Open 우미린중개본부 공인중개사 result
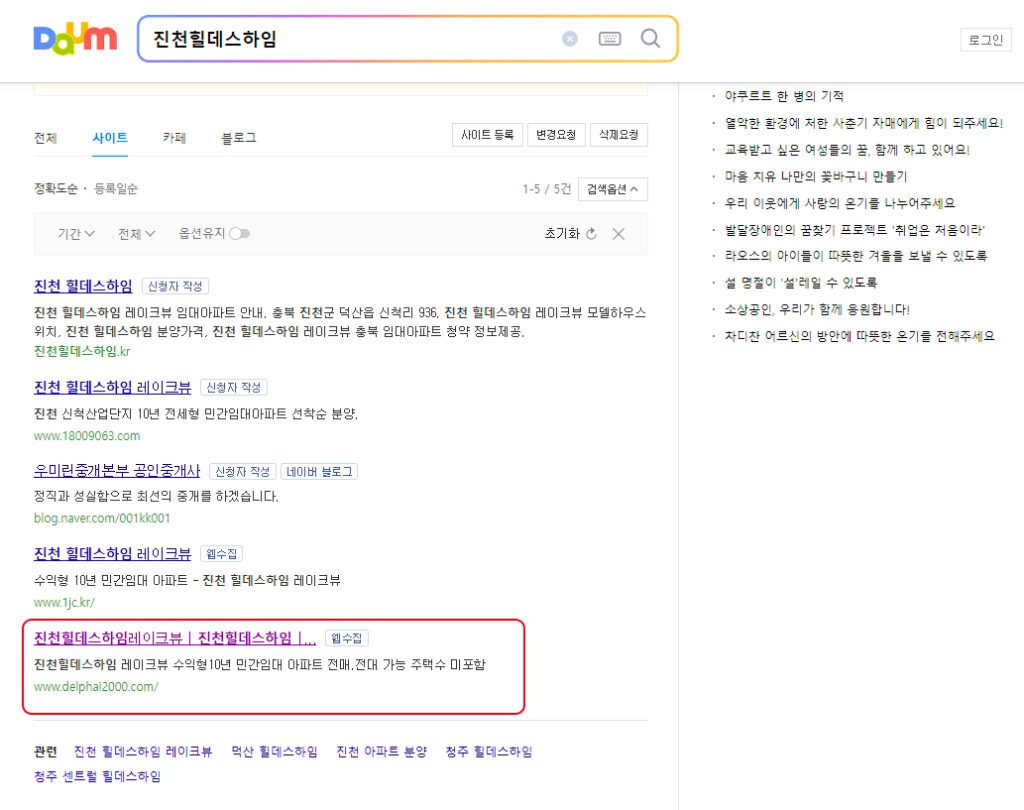1024x810 pixels. coord(117,471)
